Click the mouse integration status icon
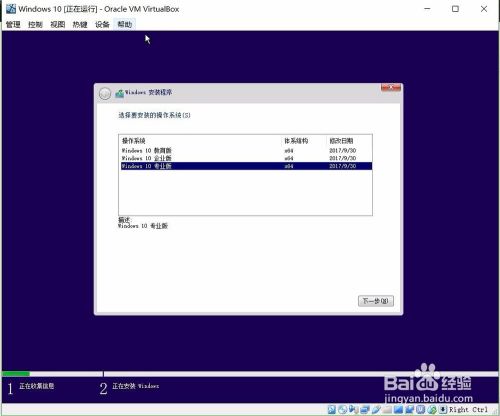 (432, 409)
